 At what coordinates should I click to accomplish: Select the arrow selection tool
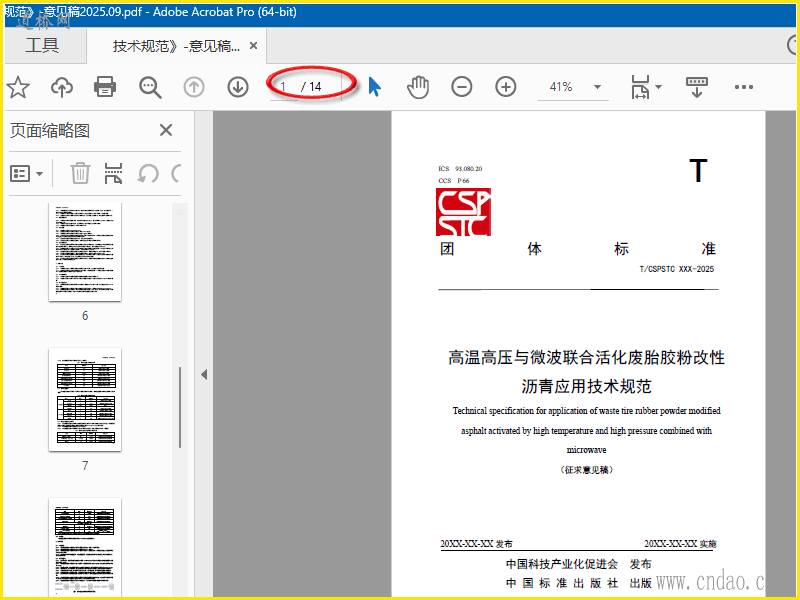point(374,87)
